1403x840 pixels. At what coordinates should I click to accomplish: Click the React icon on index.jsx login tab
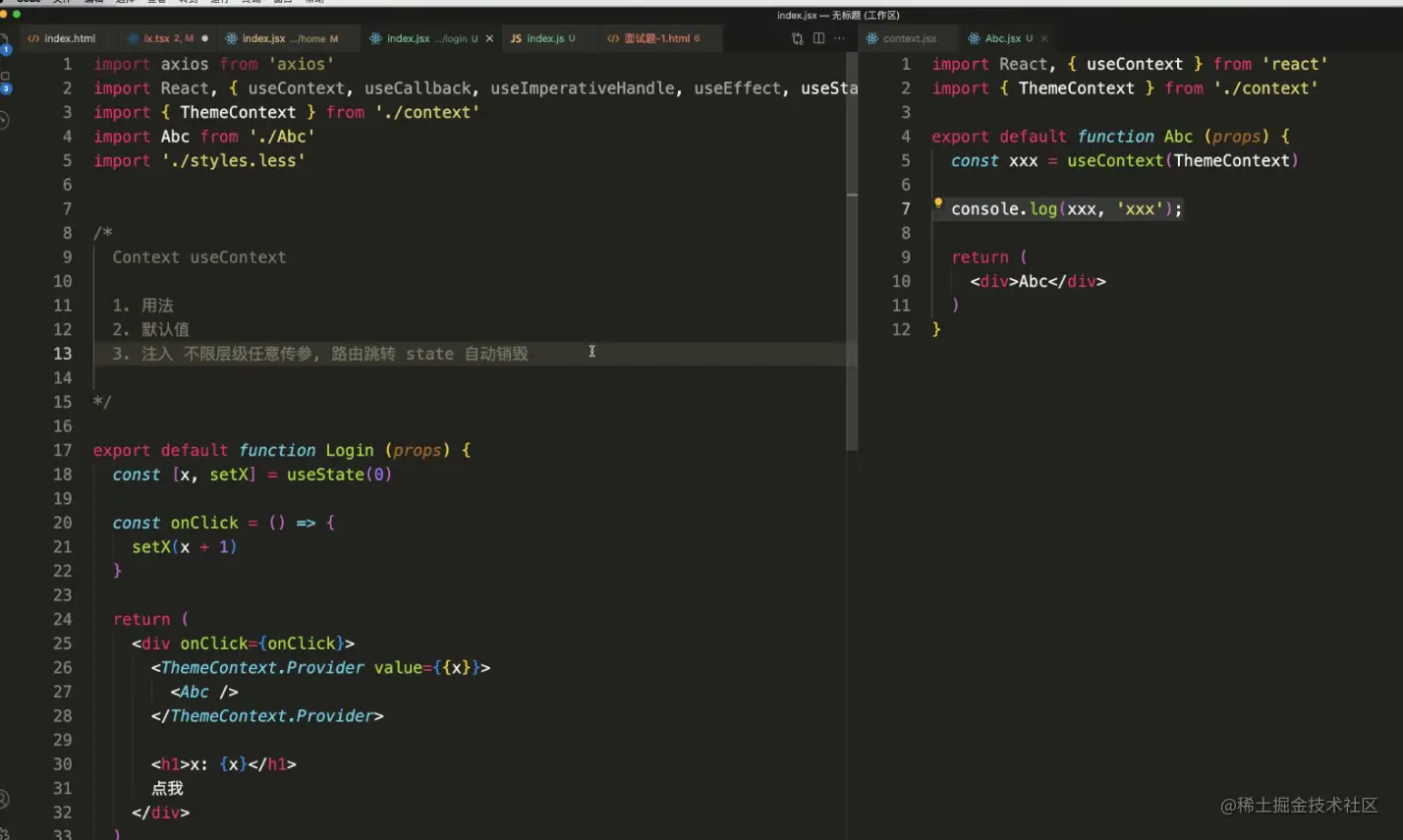[x=375, y=38]
